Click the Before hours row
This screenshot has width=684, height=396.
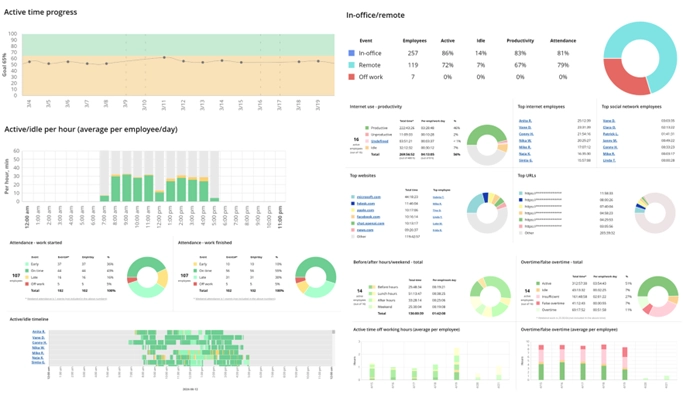click(x=407, y=287)
